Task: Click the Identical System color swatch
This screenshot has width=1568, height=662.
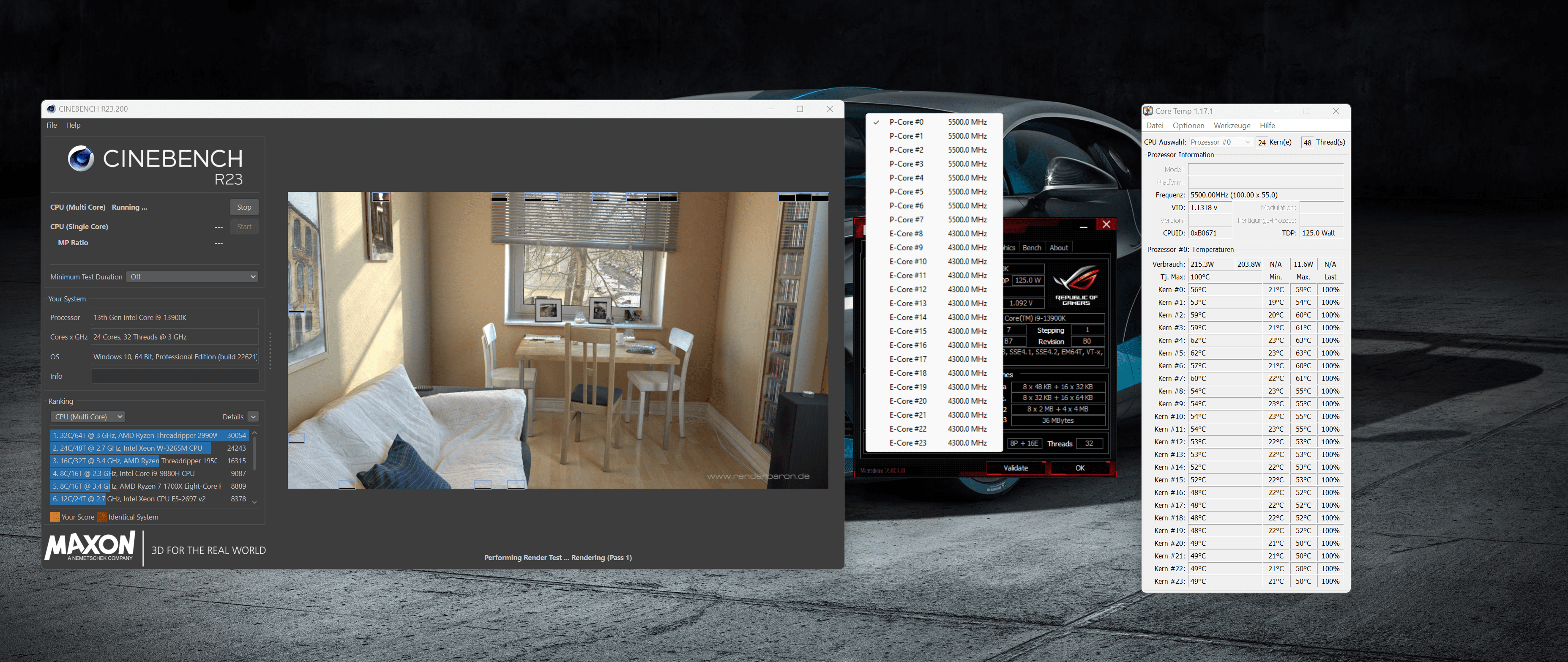Action: [102, 517]
